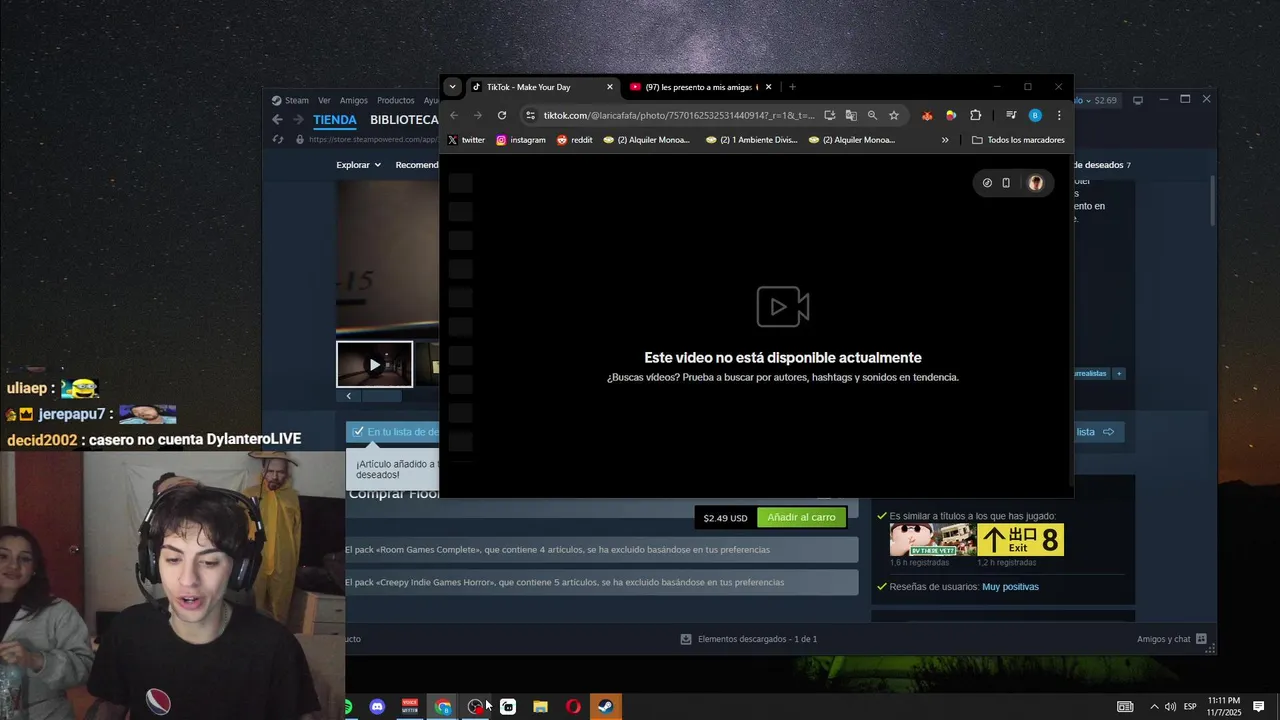The height and width of the screenshot is (720, 1280).
Task: Go to the TIENDA section in Steam
Action: [x=335, y=120]
